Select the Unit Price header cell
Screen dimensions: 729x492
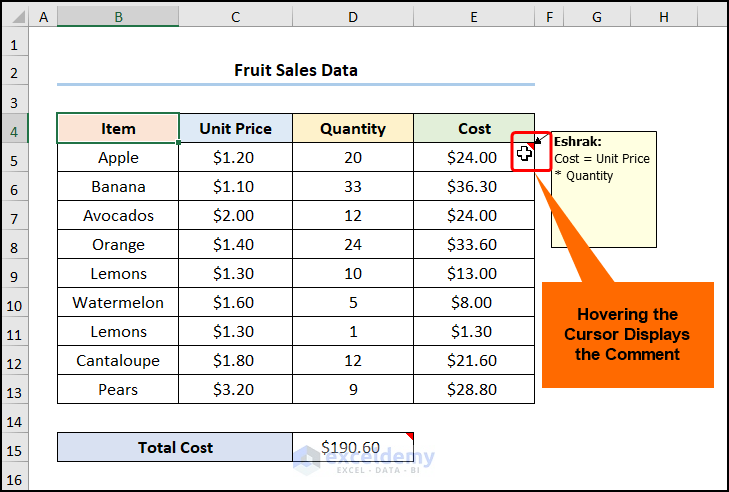click(x=236, y=128)
